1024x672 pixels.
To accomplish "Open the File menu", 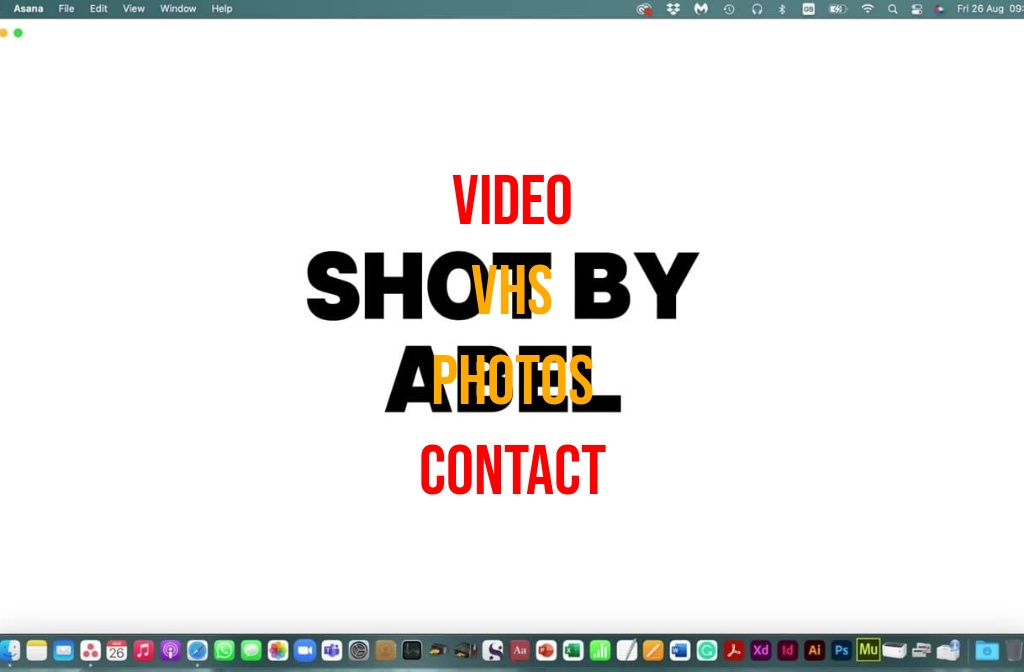I will [x=66, y=9].
